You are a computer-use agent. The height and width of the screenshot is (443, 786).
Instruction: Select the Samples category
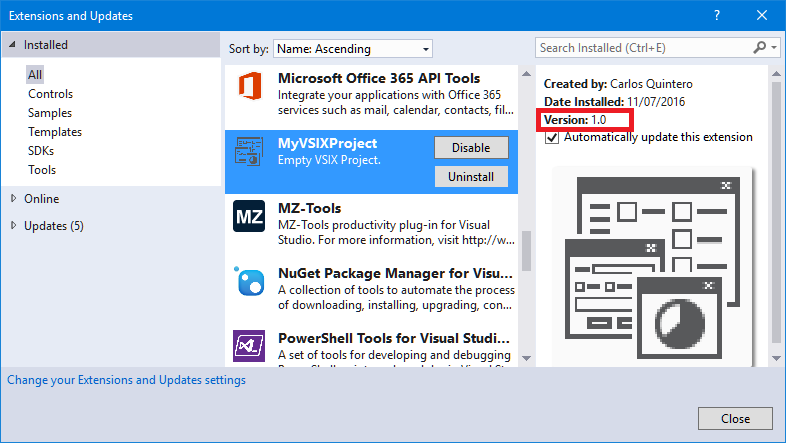(50, 113)
